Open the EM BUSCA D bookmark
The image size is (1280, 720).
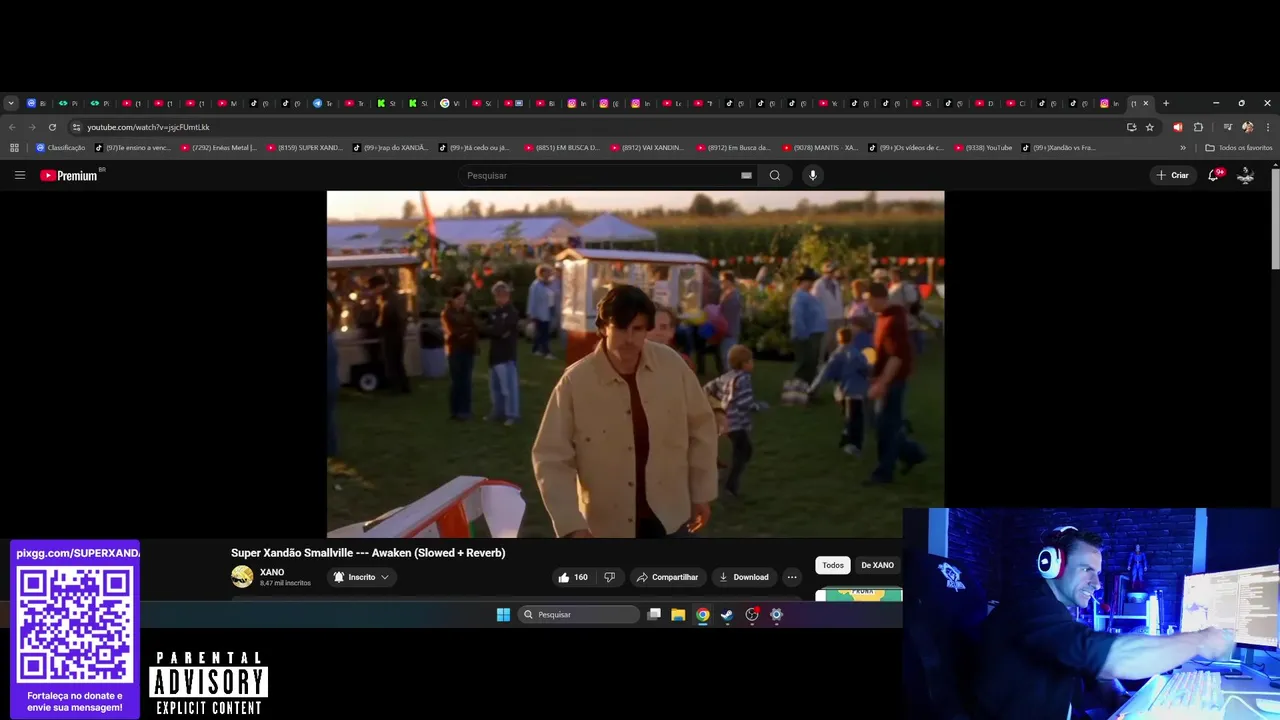pyautogui.click(x=562, y=148)
